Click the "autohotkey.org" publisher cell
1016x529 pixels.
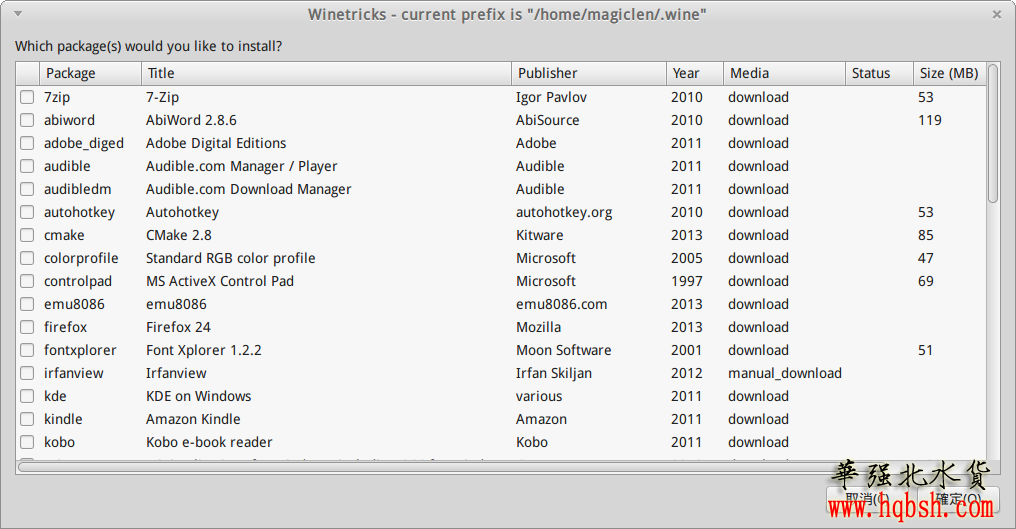(x=564, y=213)
